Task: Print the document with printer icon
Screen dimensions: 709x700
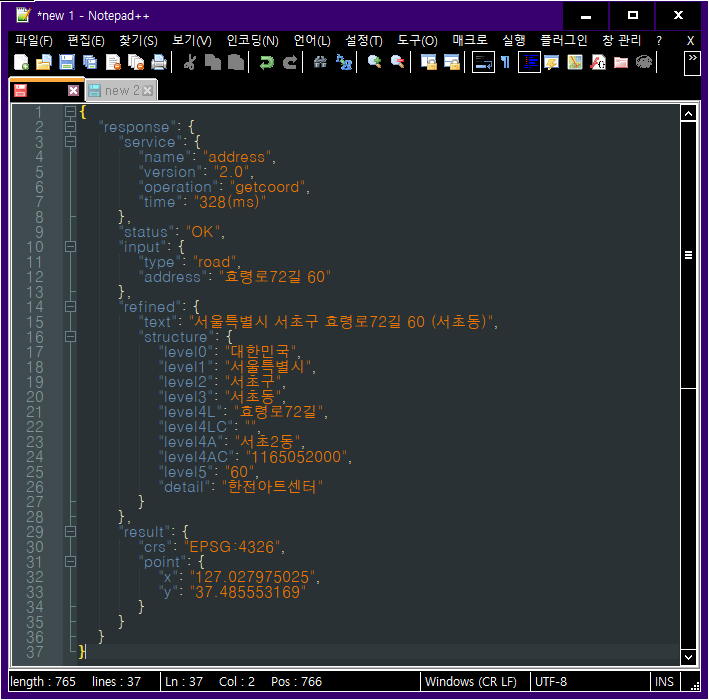Action: click(159, 62)
